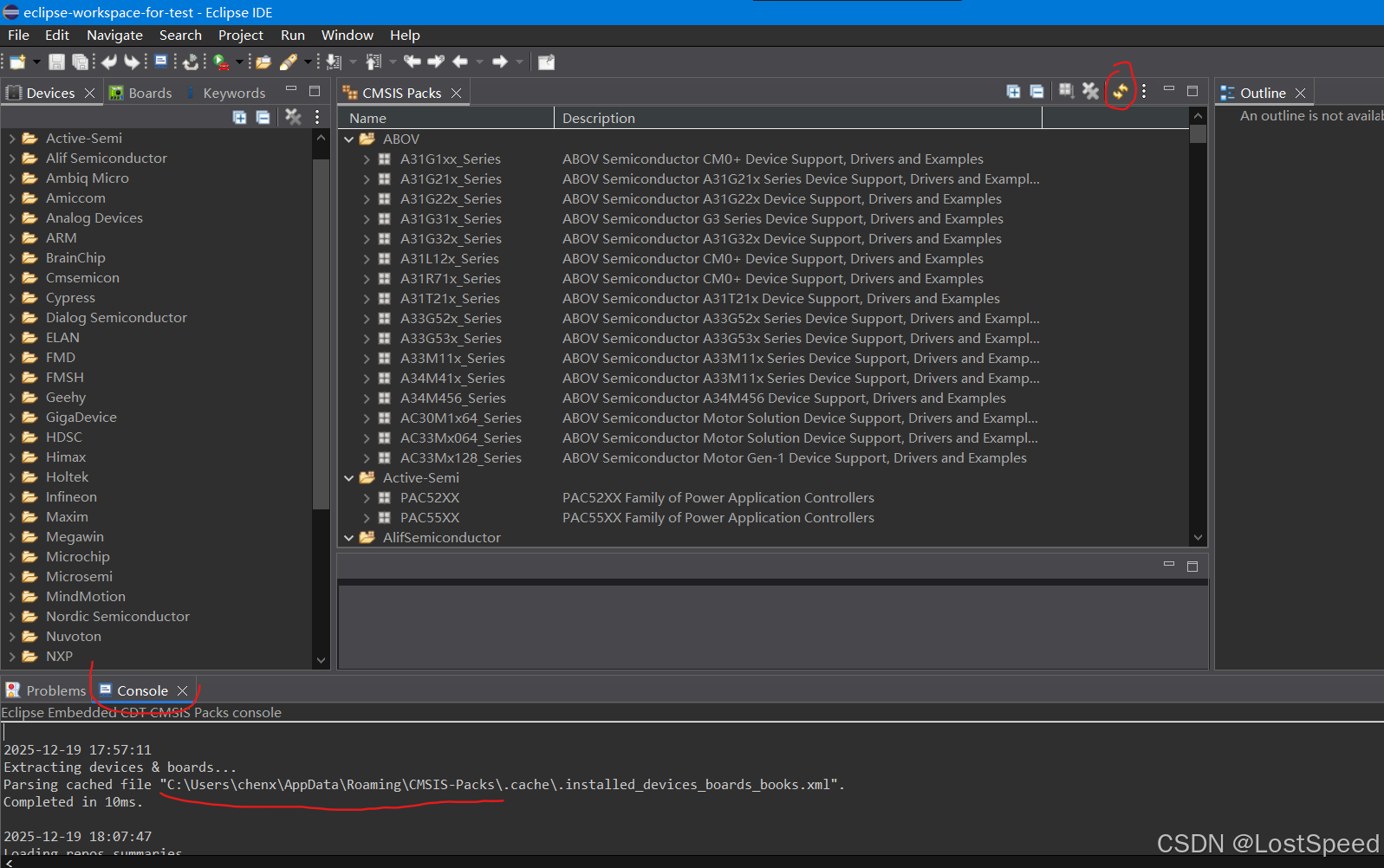Toggle the icon left of the Run launch icon

tap(191, 62)
